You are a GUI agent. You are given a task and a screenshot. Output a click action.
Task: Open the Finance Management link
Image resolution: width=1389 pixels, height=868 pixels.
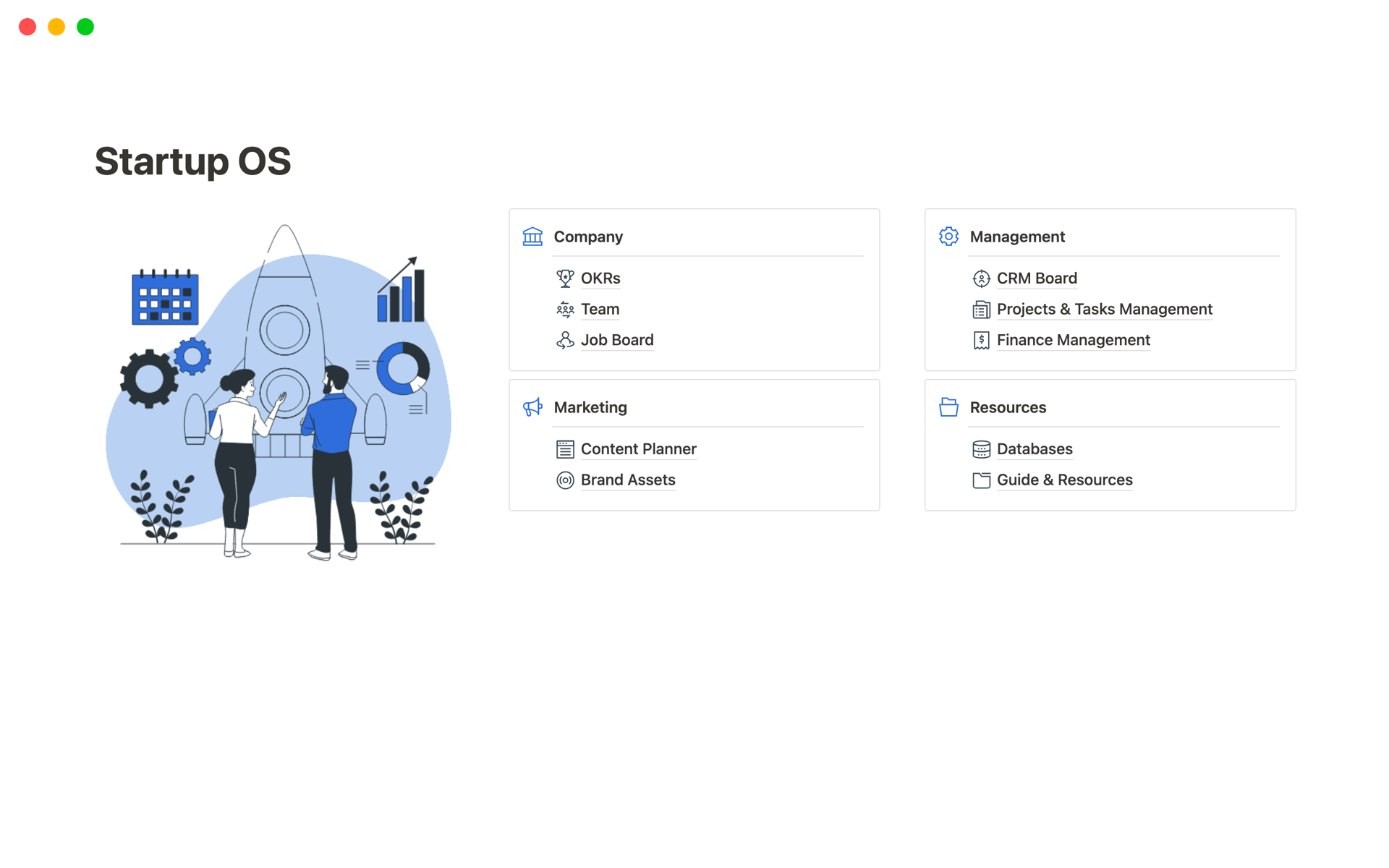[x=1073, y=340]
